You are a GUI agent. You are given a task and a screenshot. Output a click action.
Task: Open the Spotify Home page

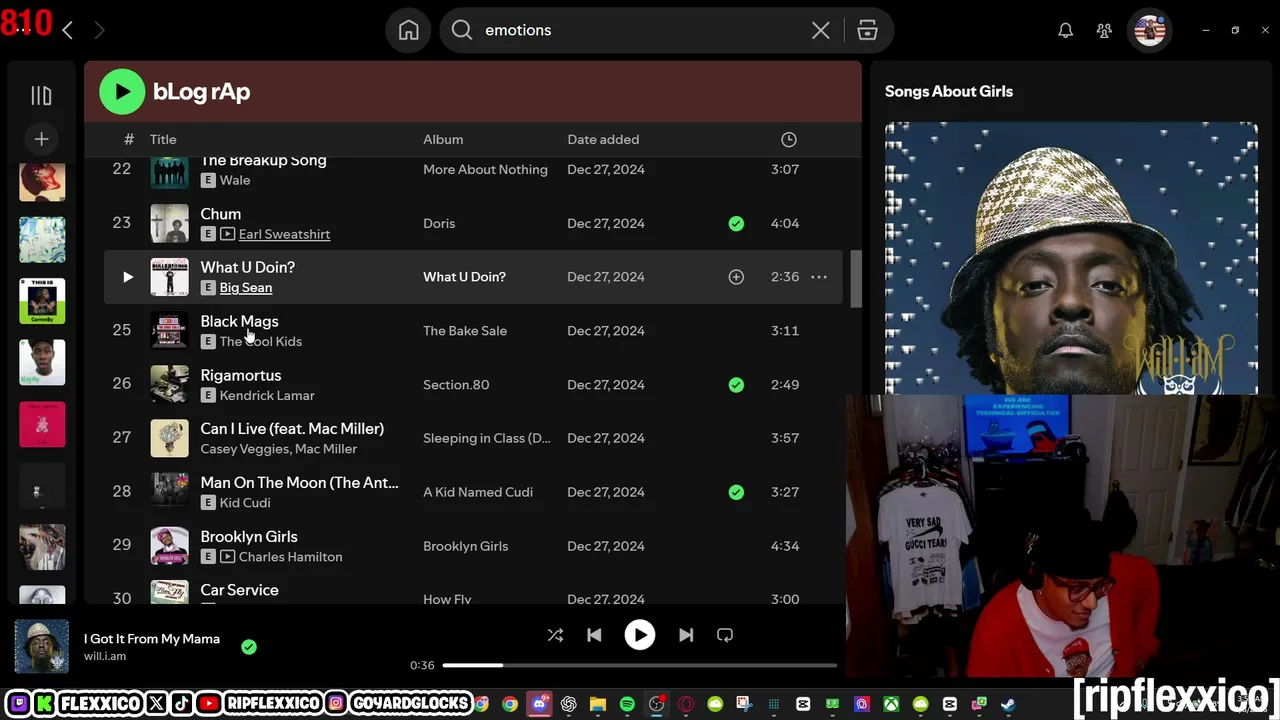[409, 30]
